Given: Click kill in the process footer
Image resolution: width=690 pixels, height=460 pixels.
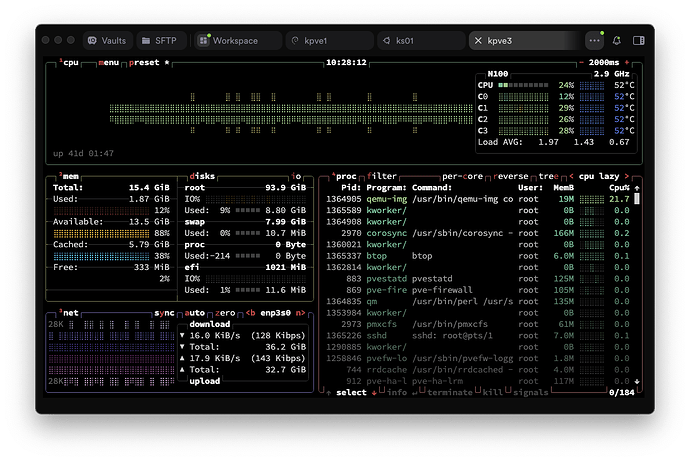Looking at the screenshot, I should (x=492, y=393).
